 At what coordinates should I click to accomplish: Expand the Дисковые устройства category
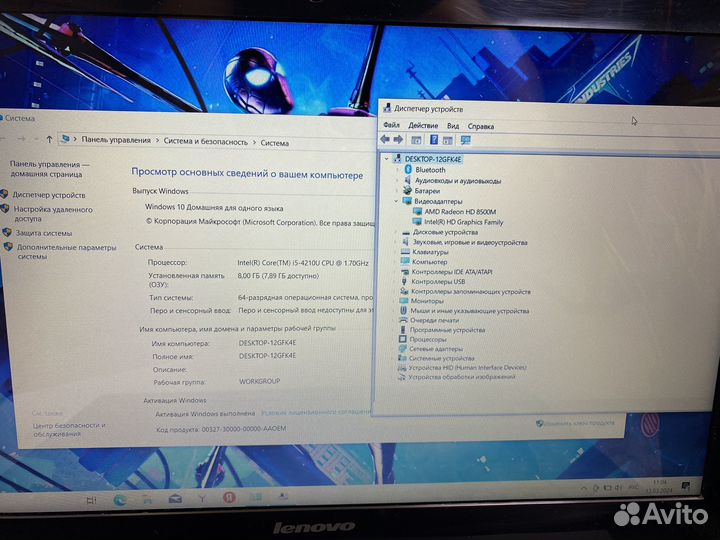(x=396, y=232)
